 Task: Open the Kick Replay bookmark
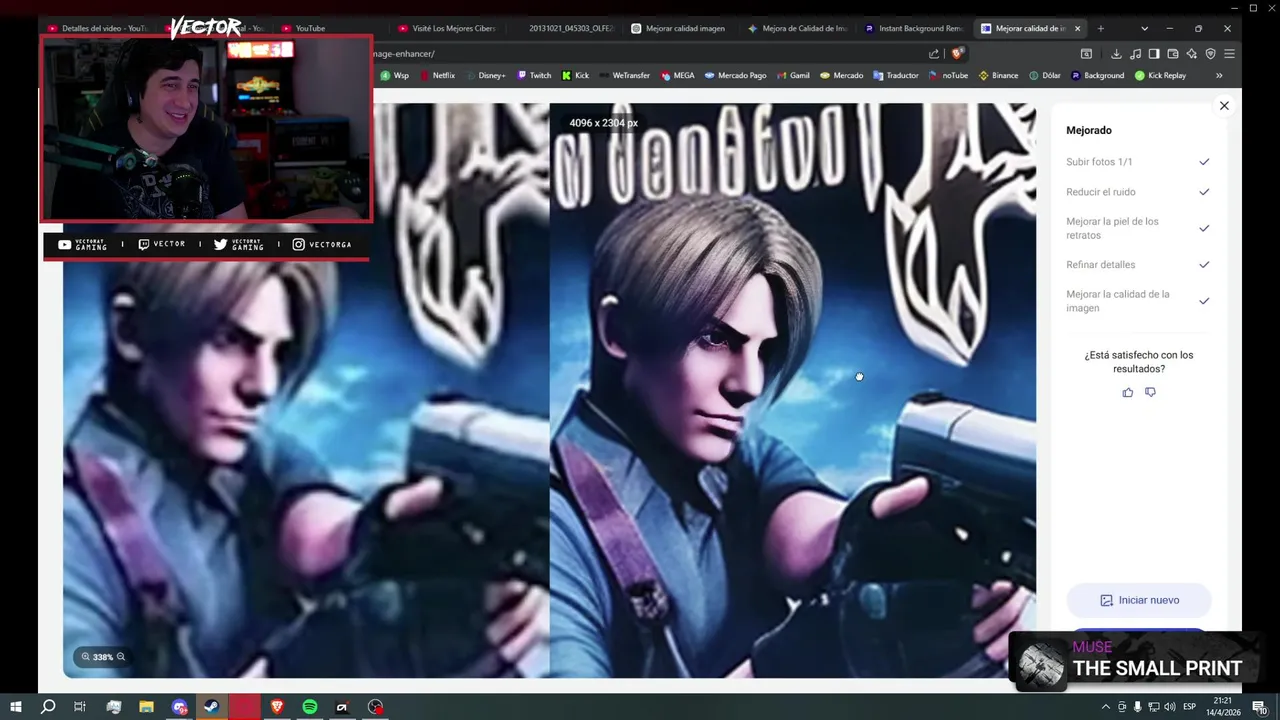(x=1160, y=75)
